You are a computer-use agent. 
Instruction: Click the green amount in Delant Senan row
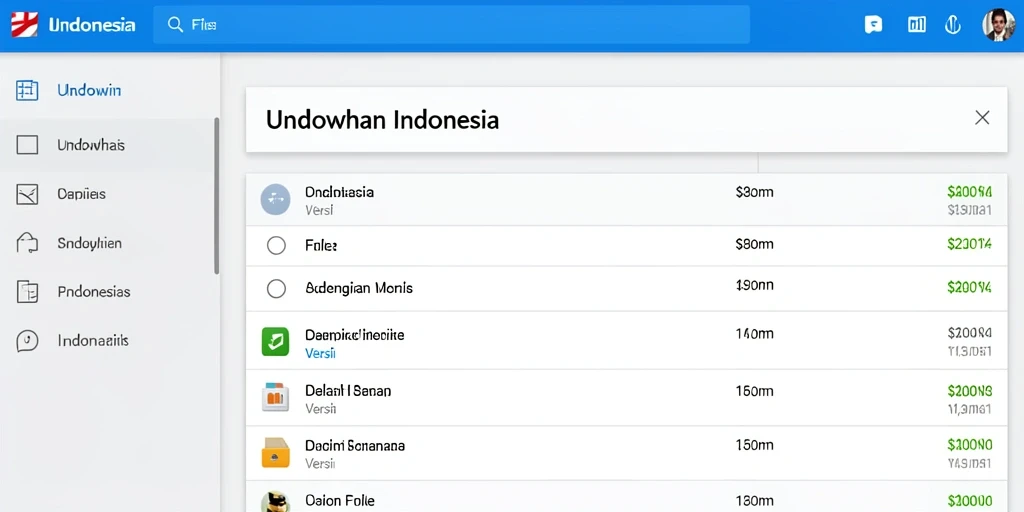[970, 391]
